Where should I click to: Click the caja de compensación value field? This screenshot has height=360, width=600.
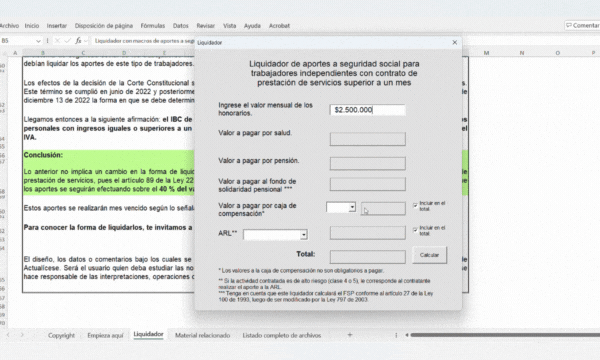tap(383, 209)
